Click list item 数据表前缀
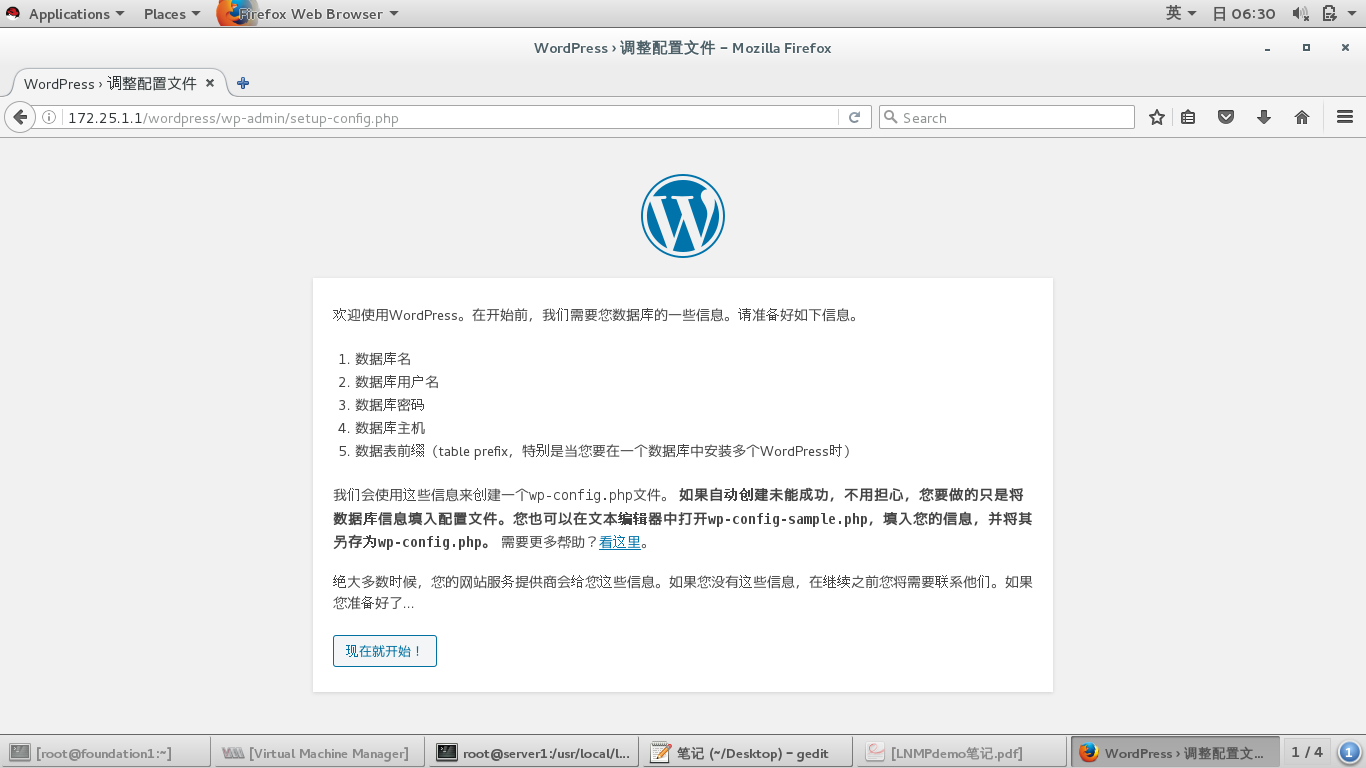Viewport: 1366px width, 768px height. click(x=604, y=451)
